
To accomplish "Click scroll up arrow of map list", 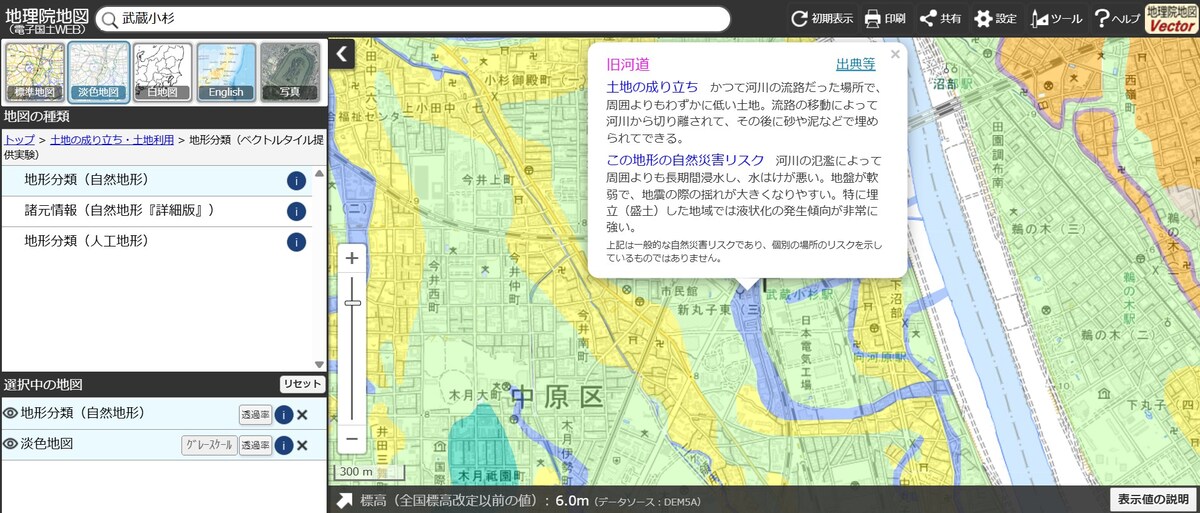I will point(319,173).
